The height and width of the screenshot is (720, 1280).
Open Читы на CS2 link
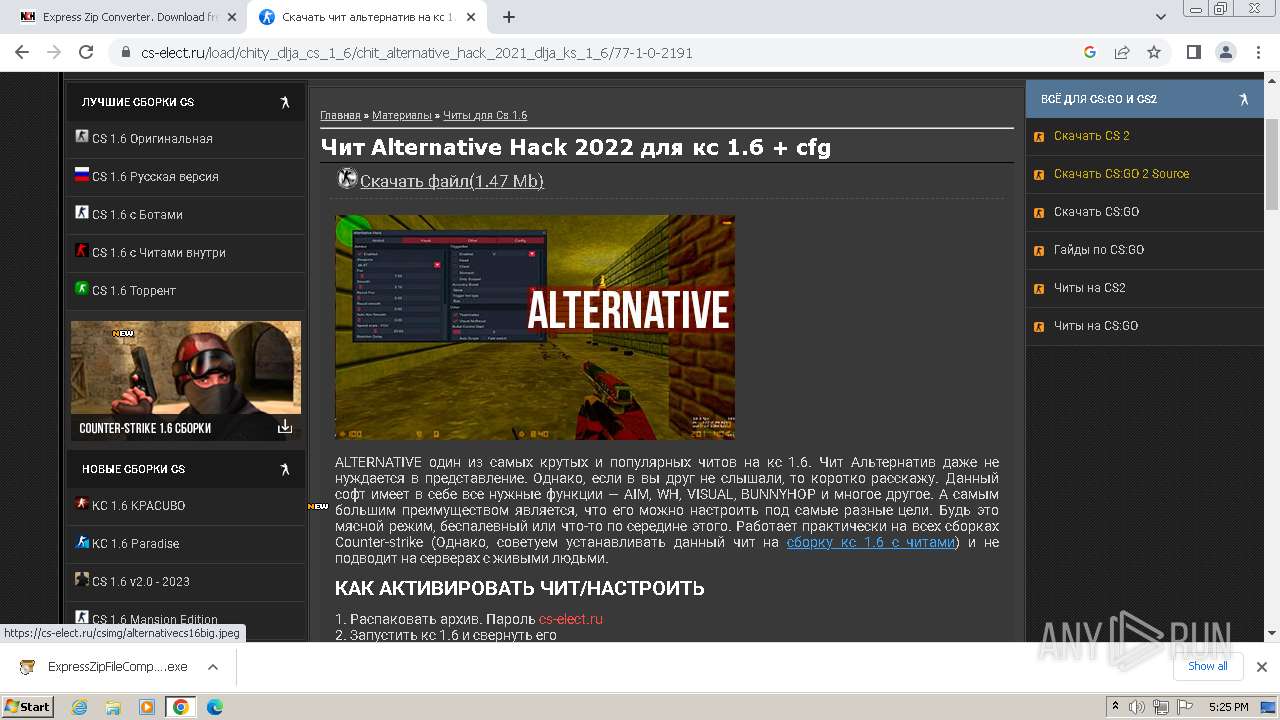pos(1090,288)
